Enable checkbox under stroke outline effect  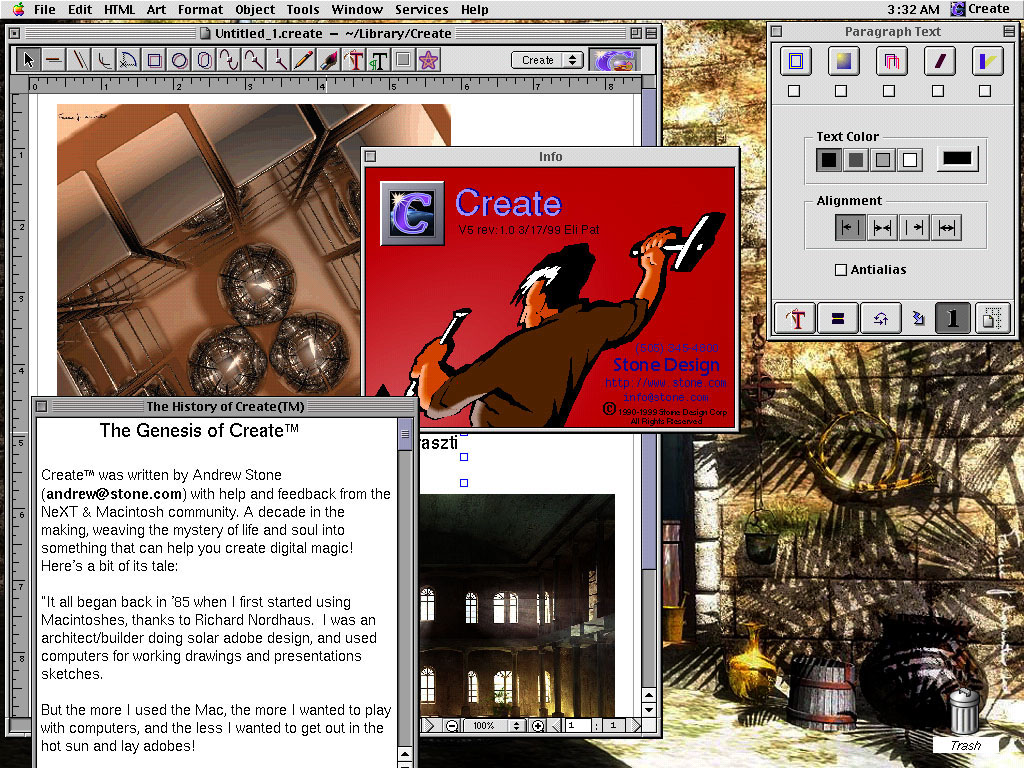[794, 91]
